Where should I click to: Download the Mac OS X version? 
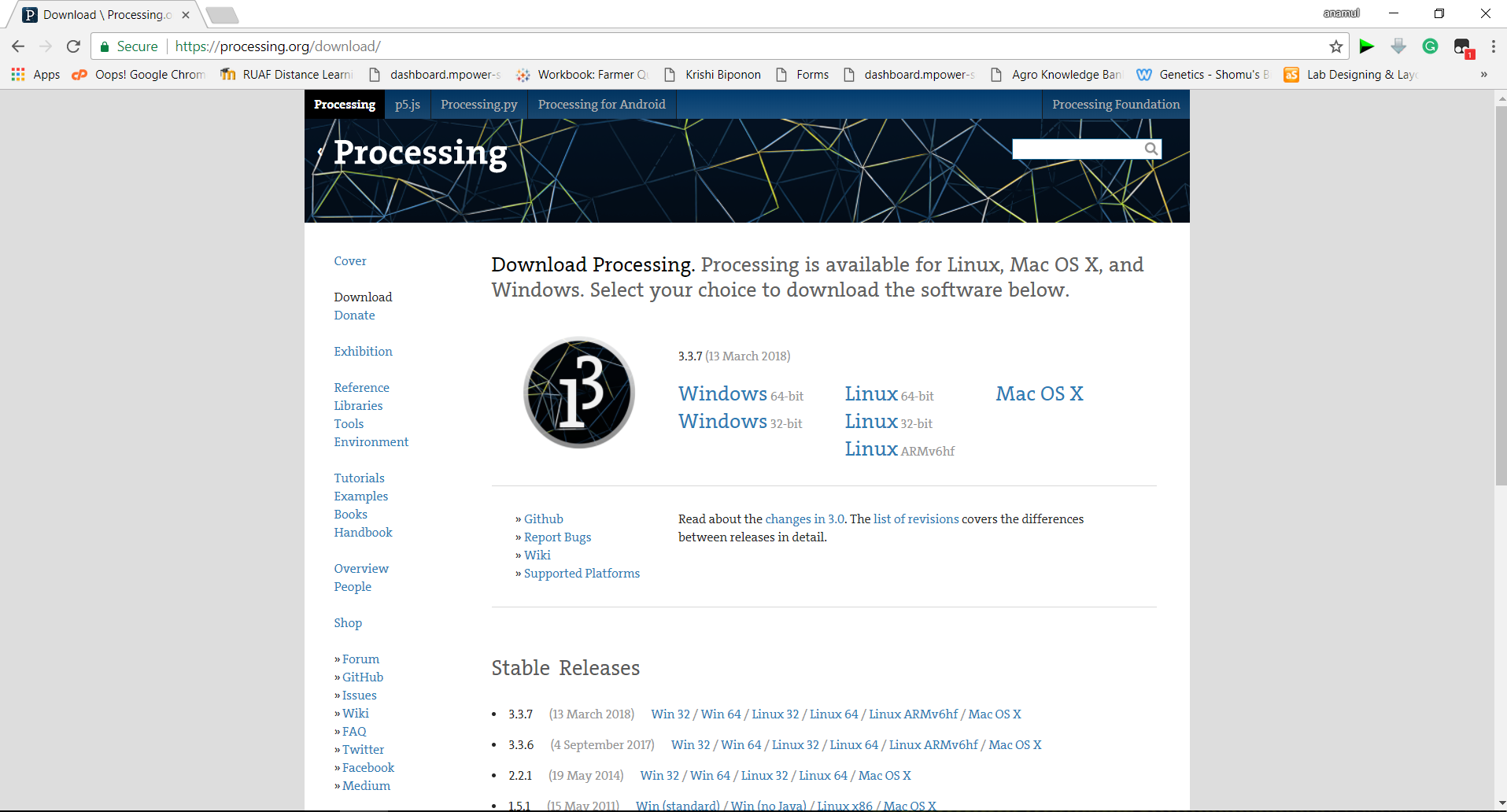pyautogui.click(x=1040, y=393)
